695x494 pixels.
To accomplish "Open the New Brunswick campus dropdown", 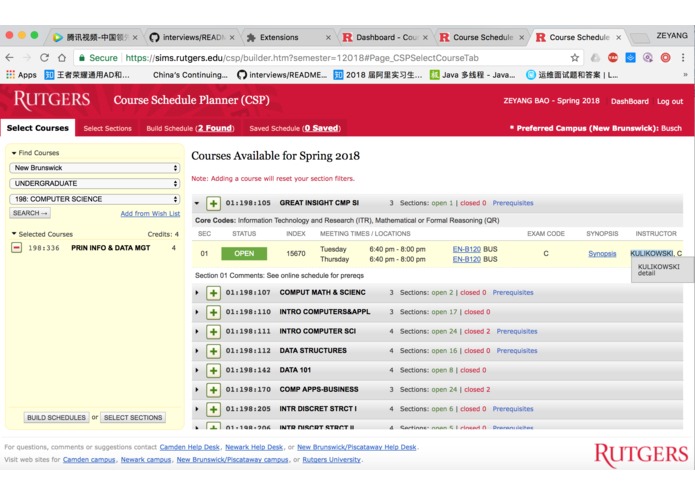I will coord(94,168).
